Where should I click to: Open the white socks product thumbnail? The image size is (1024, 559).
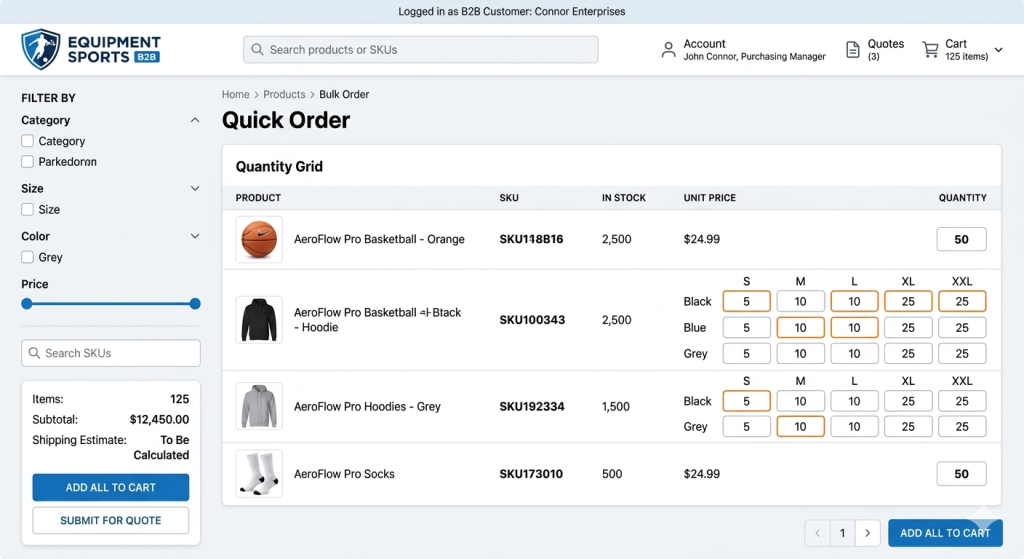coord(259,473)
